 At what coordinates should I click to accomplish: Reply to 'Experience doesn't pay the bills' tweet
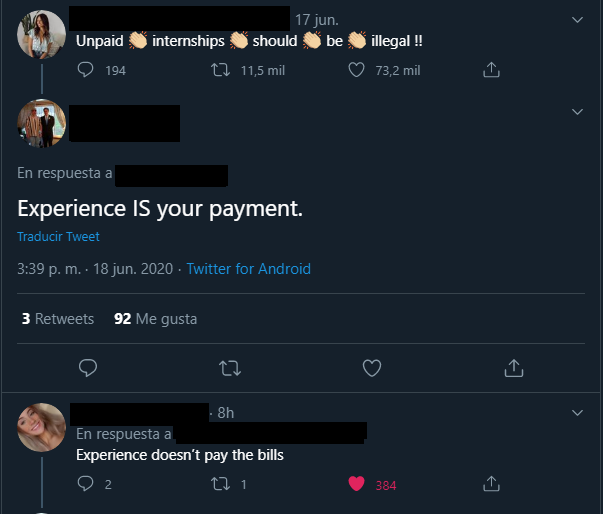pyautogui.click(x=86, y=484)
